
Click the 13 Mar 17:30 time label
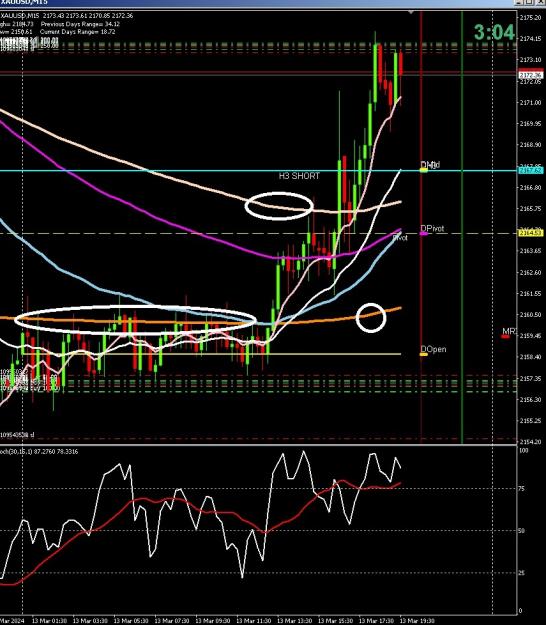click(376, 621)
